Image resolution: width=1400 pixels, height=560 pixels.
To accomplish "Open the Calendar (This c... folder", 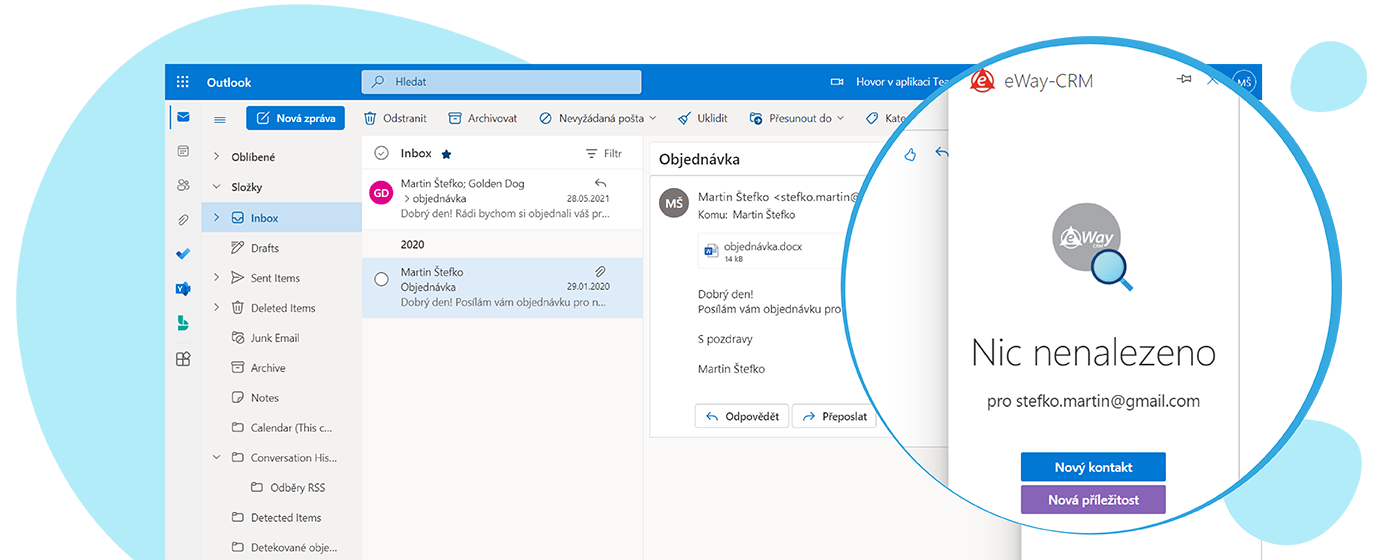I will (282, 428).
